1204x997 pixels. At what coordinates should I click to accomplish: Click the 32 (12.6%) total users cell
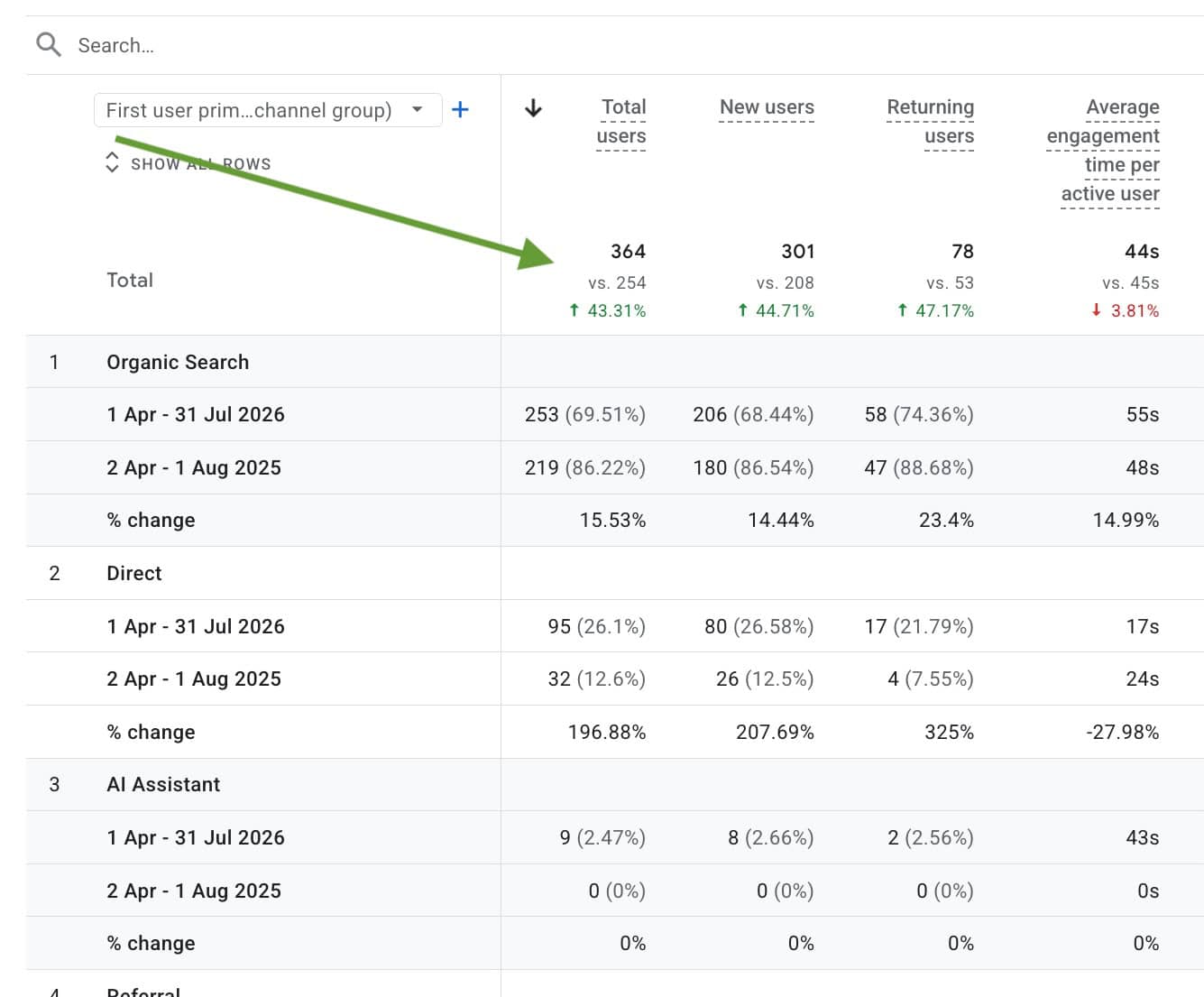tap(596, 679)
